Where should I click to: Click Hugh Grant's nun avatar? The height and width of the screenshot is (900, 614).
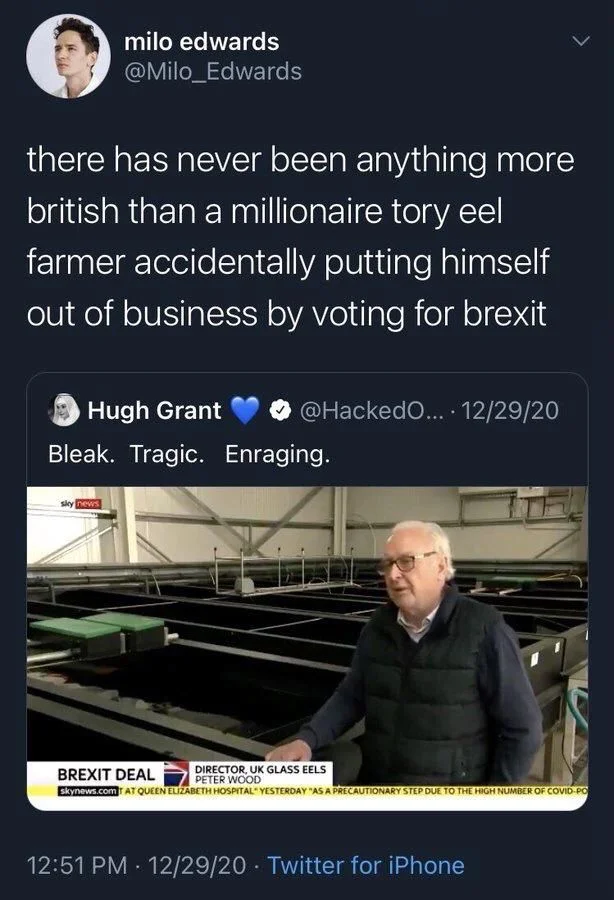pos(62,405)
